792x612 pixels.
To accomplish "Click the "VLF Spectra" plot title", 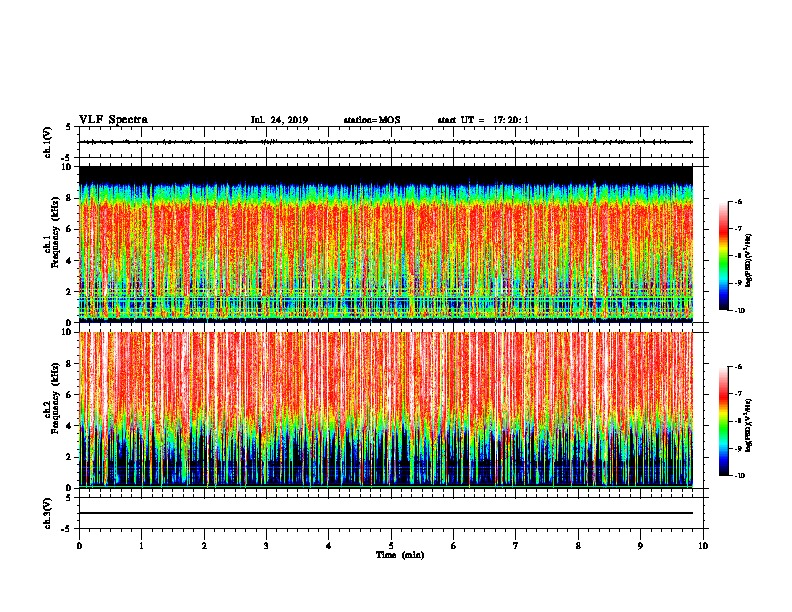I will (x=113, y=120).
